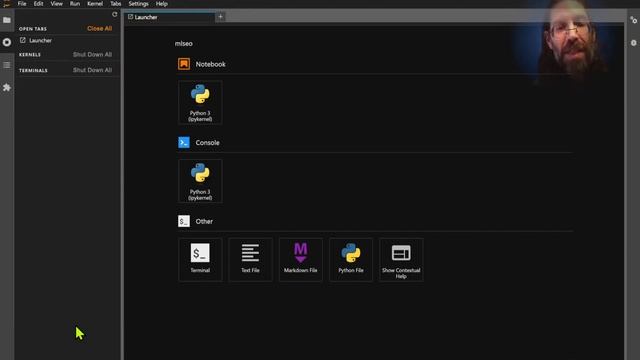Screen dimensions: 640x360
Task: Click the Terminals section header
Action: [x=33, y=71]
